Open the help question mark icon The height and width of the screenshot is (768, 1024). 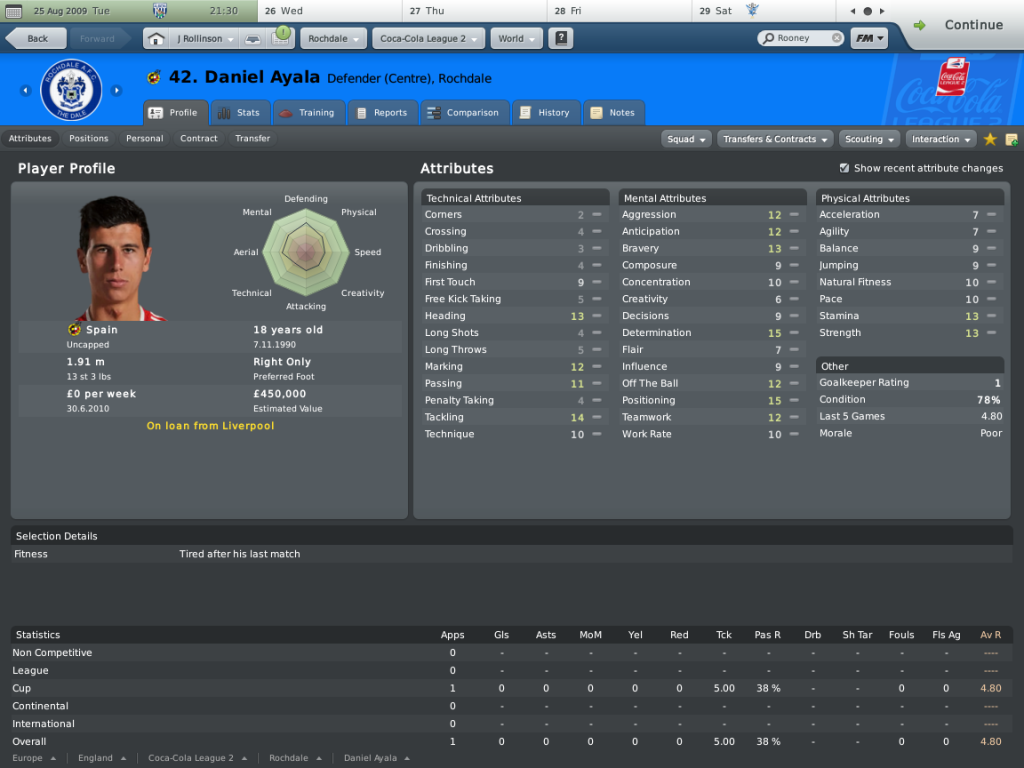tap(560, 39)
